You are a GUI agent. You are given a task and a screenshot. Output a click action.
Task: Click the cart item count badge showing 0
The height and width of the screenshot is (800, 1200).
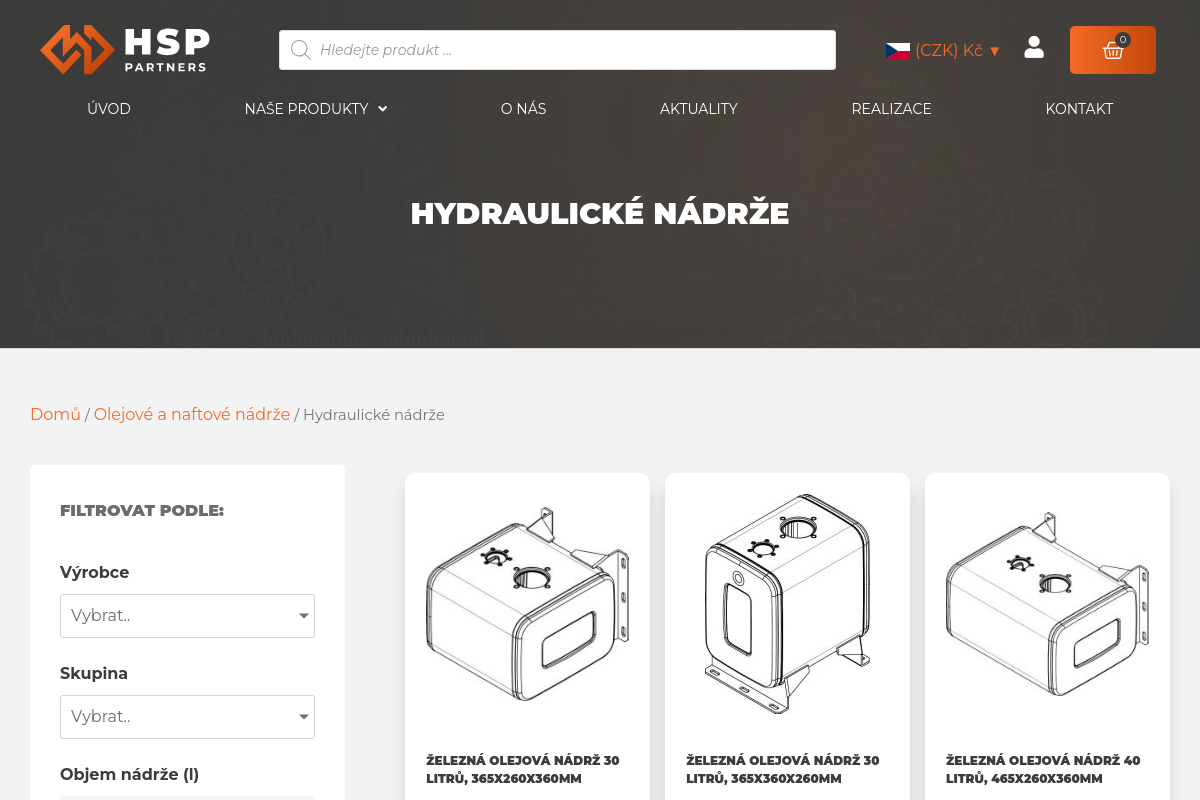pos(1123,40)
